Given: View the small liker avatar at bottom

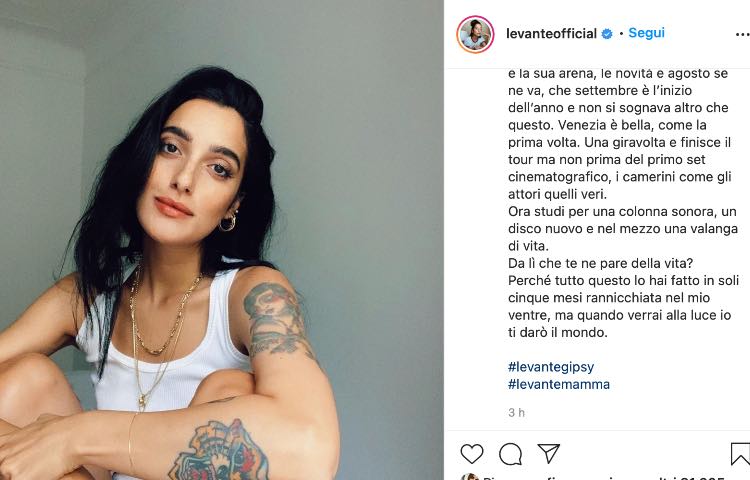Looking at the screenshot, I should click(470, 477).
